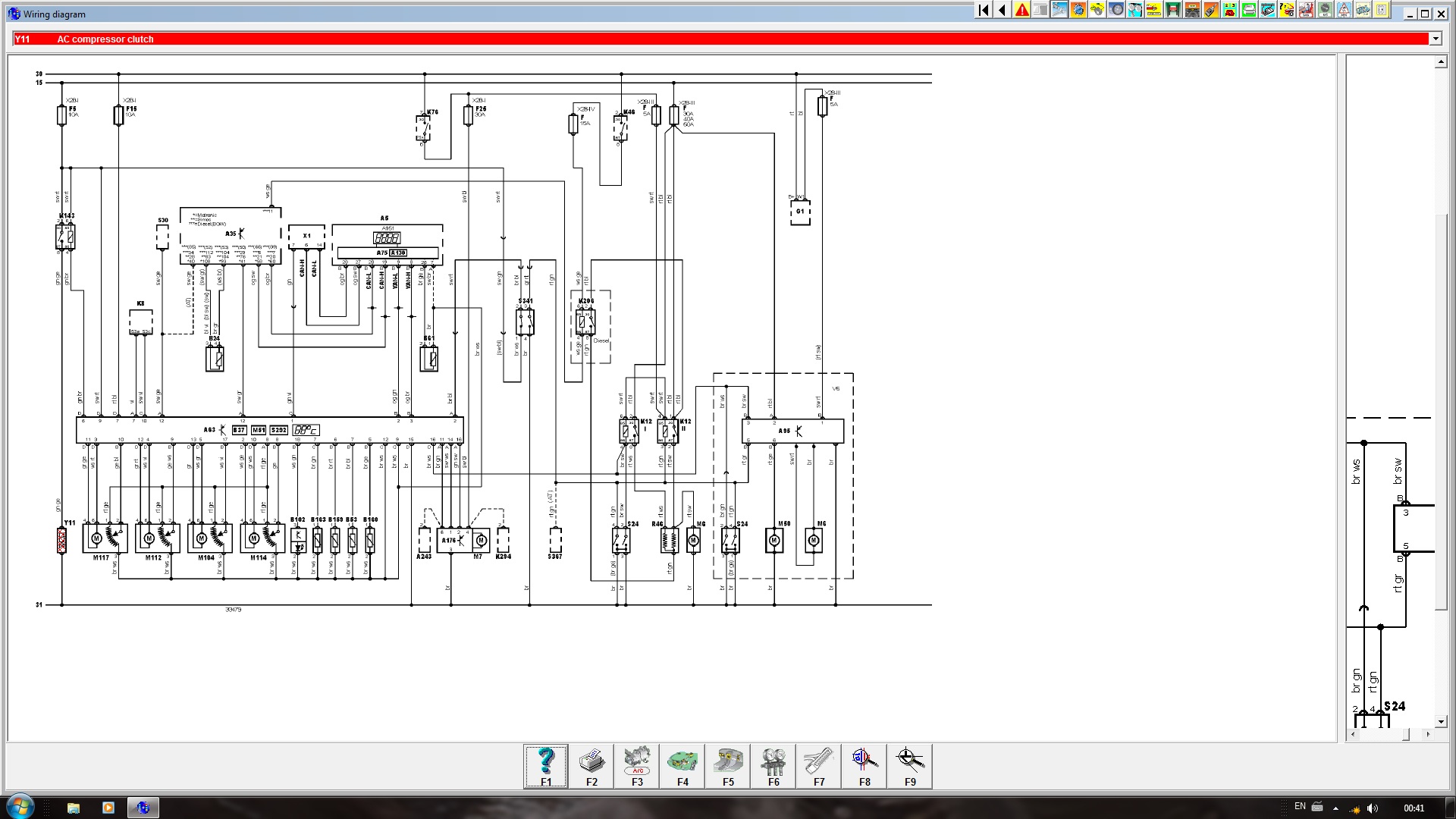Click the red warning triangle toolbar icon
The width and height of the screenshot is (1456, 819).
point(1022,10)
